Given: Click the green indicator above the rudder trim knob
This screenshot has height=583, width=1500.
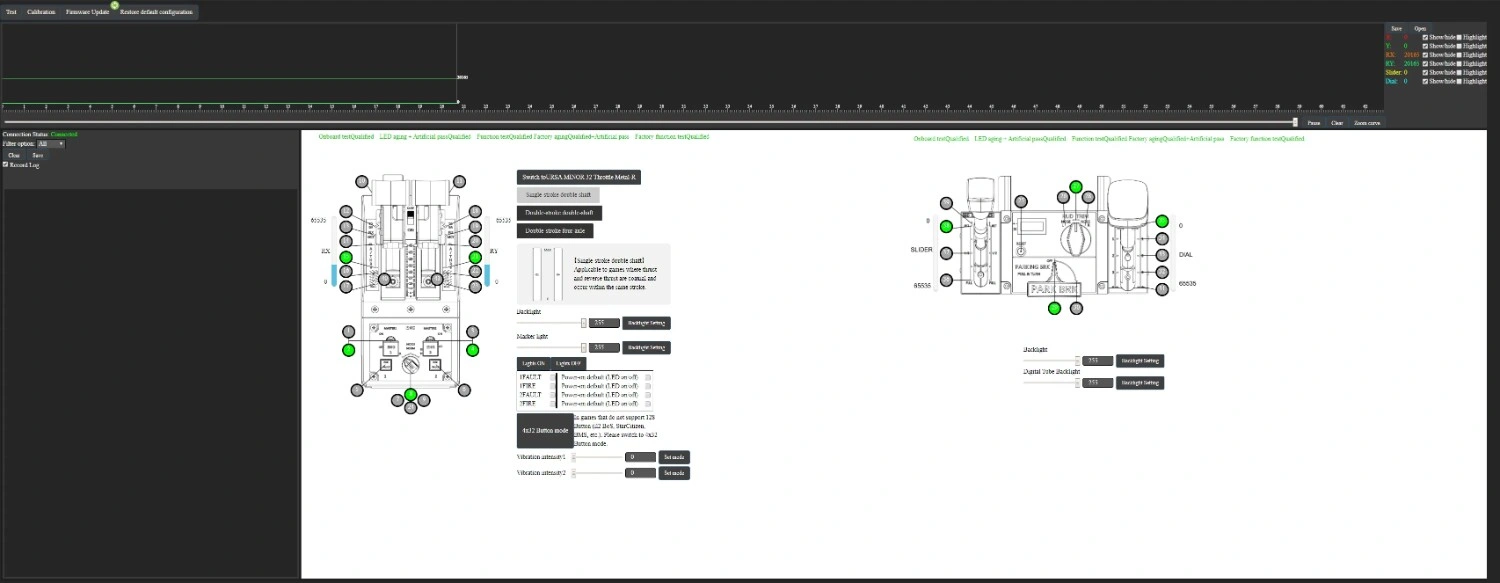Looking at the screenshot, I should 1076,186.
